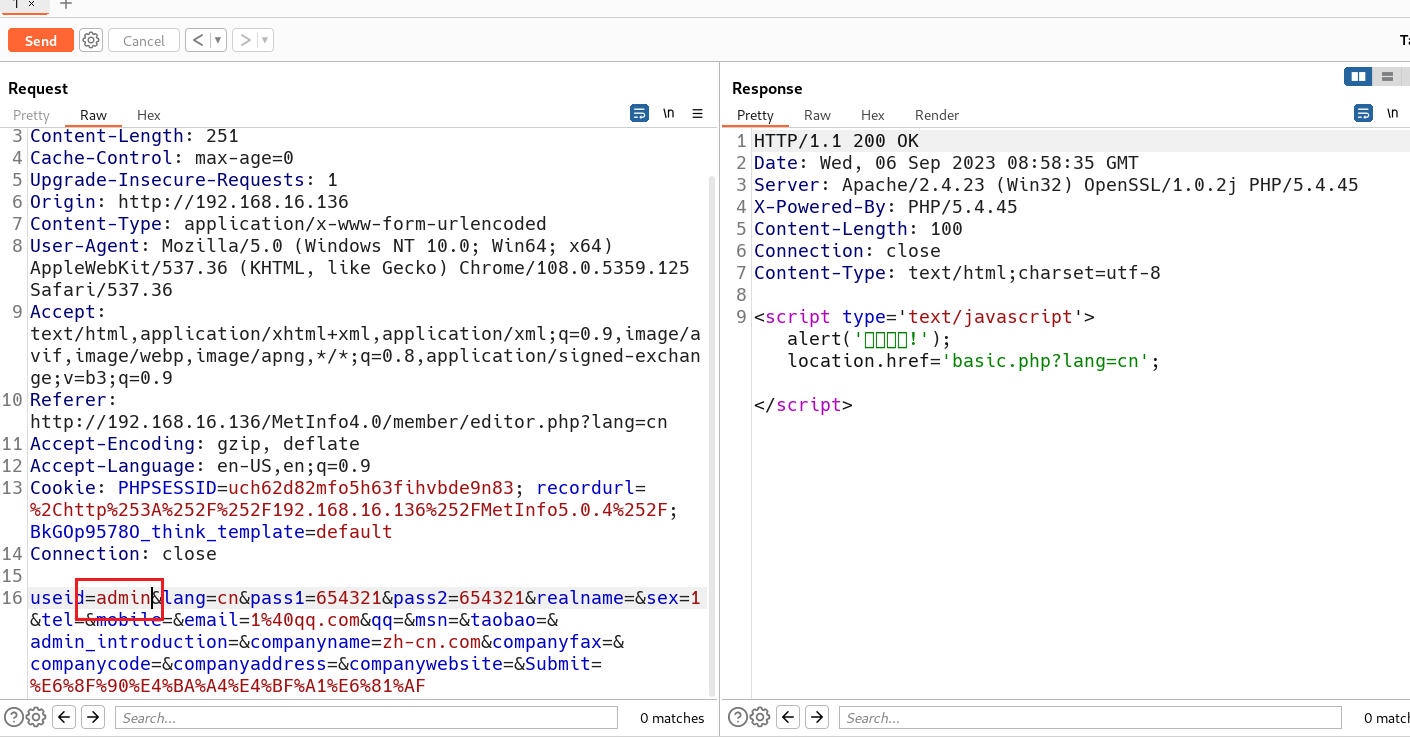Click 'X-Powered-By: PHP/5.4.45' response header
This screenshot has height=737, width=1410.
(885, 207)
